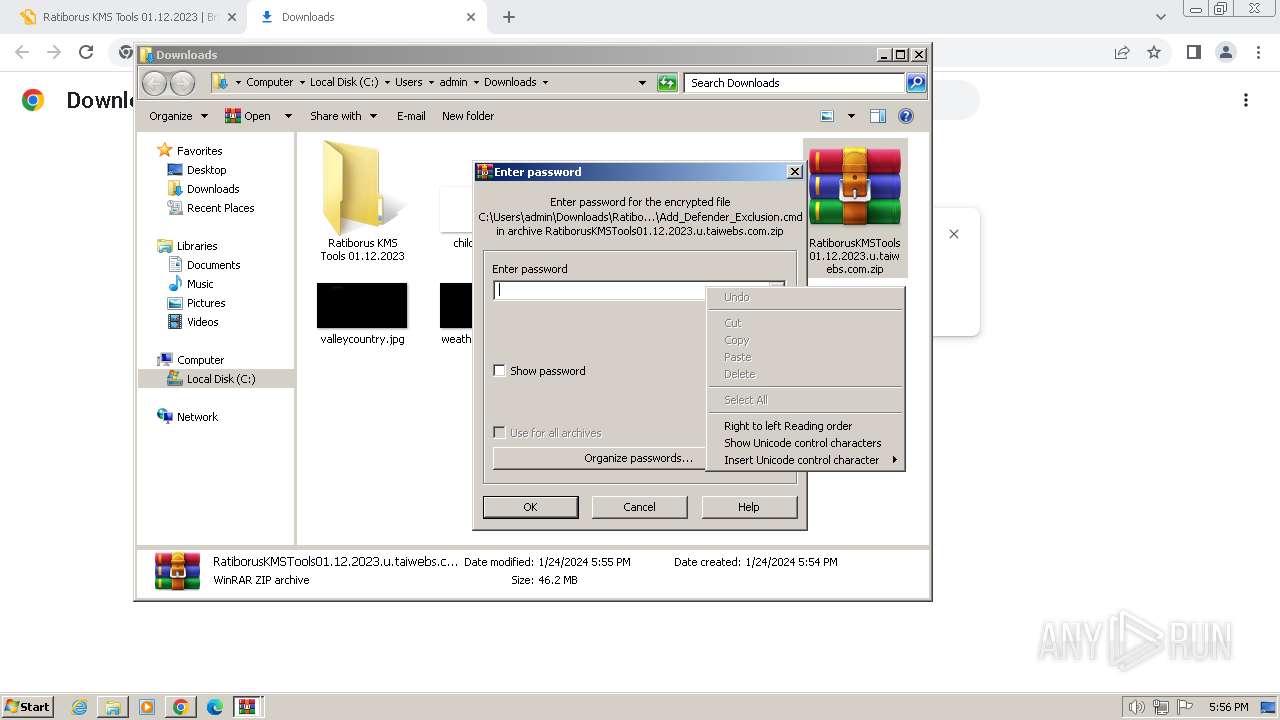
Task: Select Show Unicode control characters
Action: pos(805,443)
